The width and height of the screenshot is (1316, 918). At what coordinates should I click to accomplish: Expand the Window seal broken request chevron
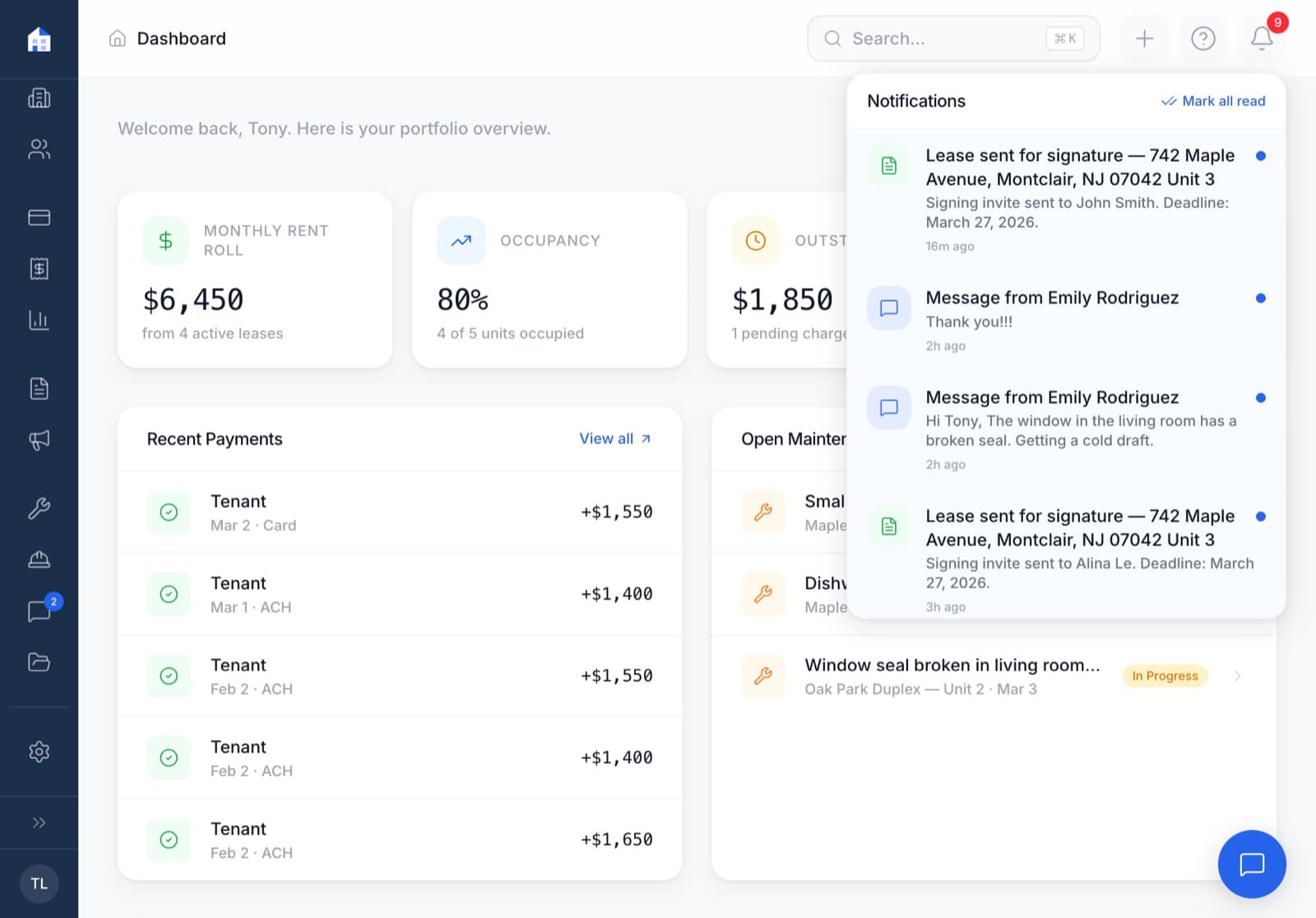(1237, 675)
